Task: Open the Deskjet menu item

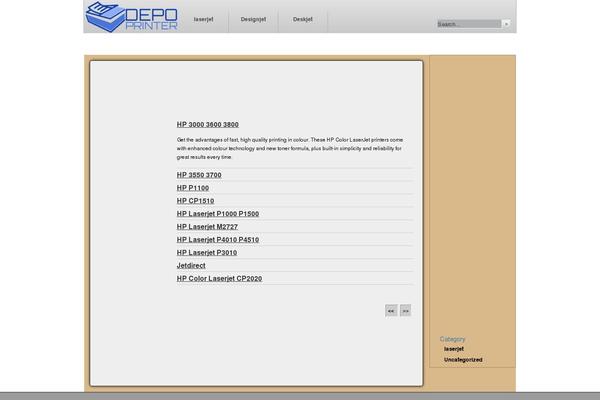Action: pos(302,19)
